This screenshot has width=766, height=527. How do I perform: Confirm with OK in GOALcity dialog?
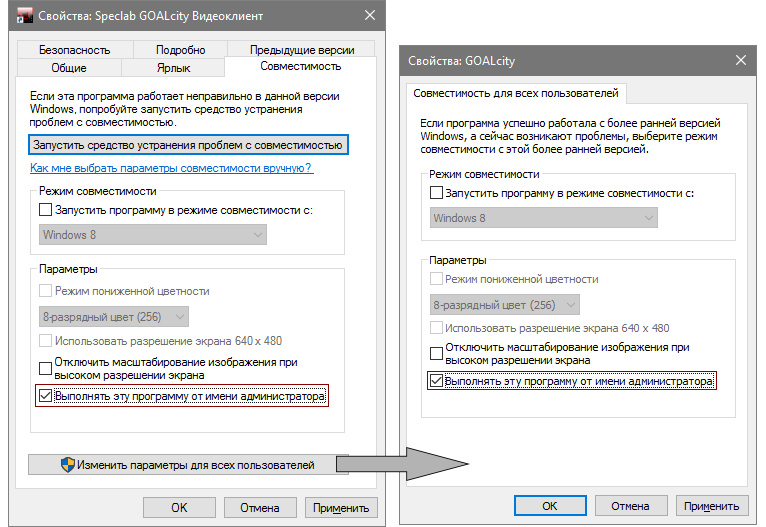(550, 506)
